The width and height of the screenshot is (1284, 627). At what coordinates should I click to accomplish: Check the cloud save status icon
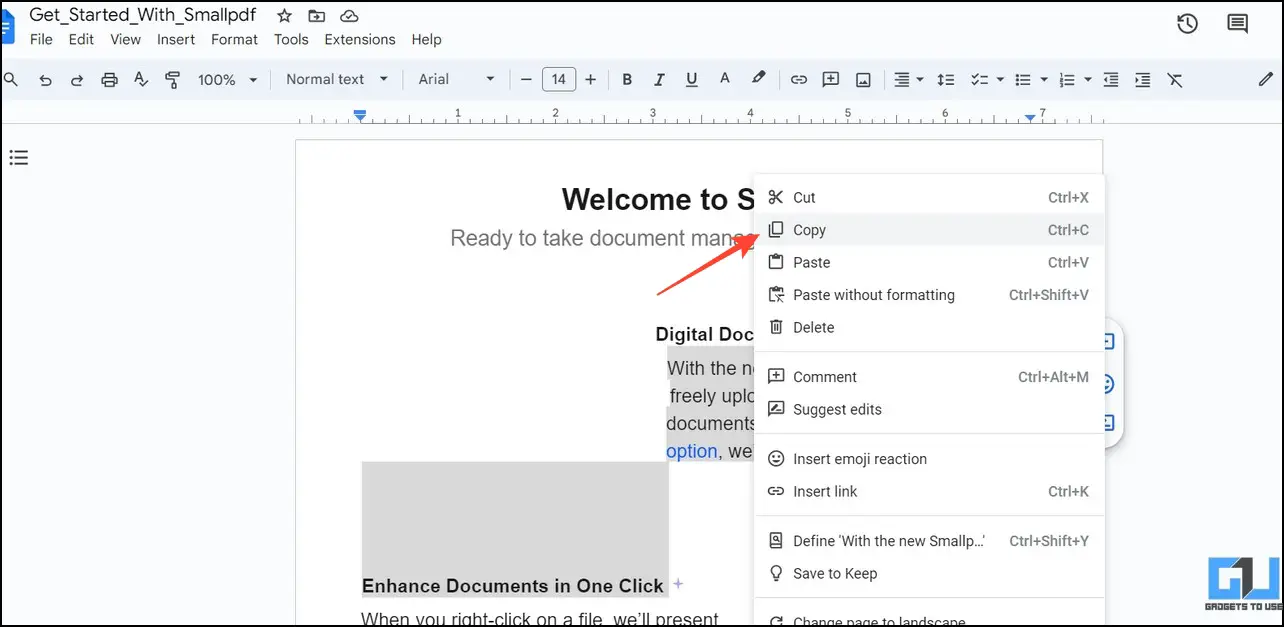click(349, 16)
